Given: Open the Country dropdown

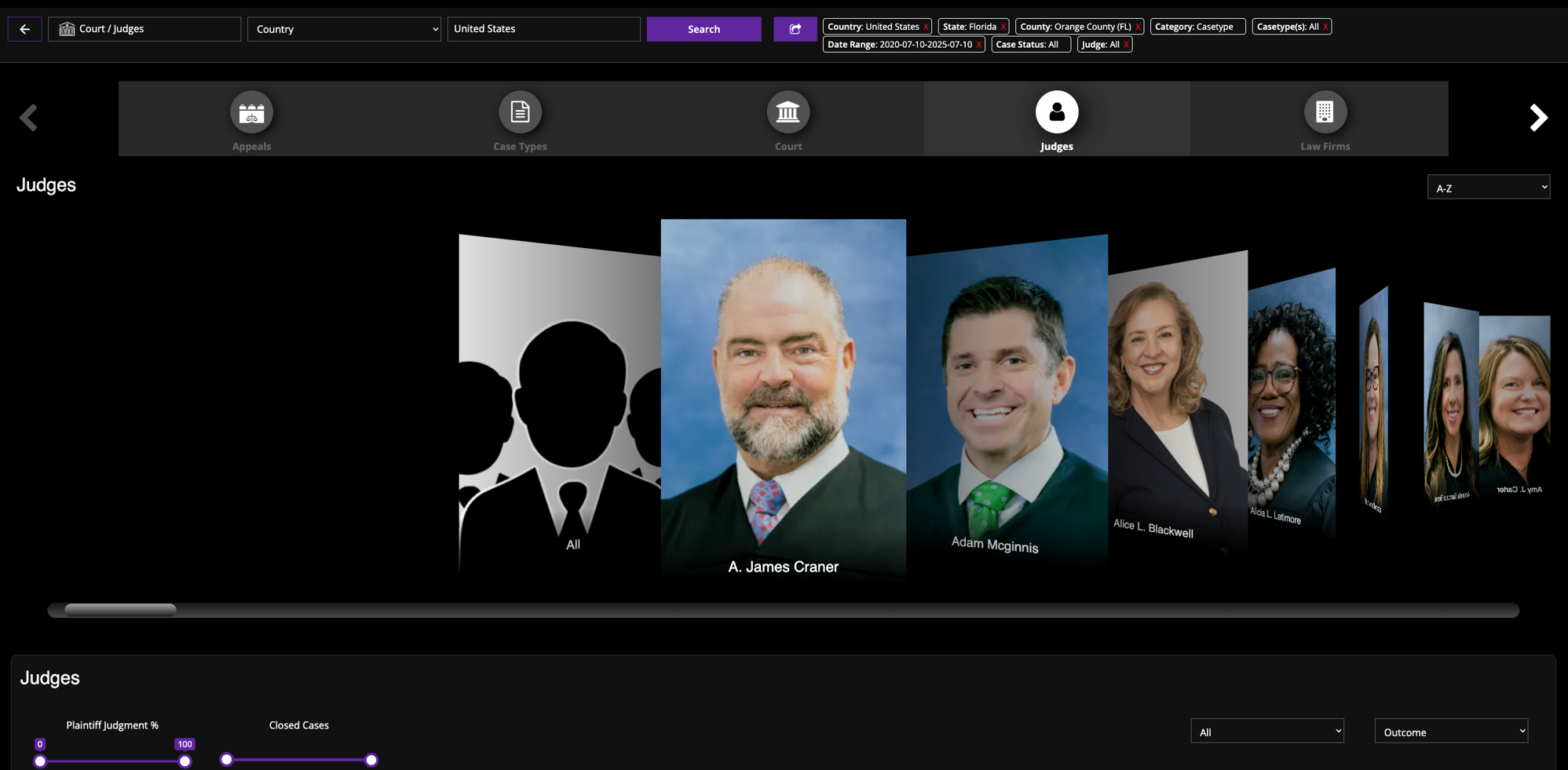Looking at the screenshot, I should (344, 28).
